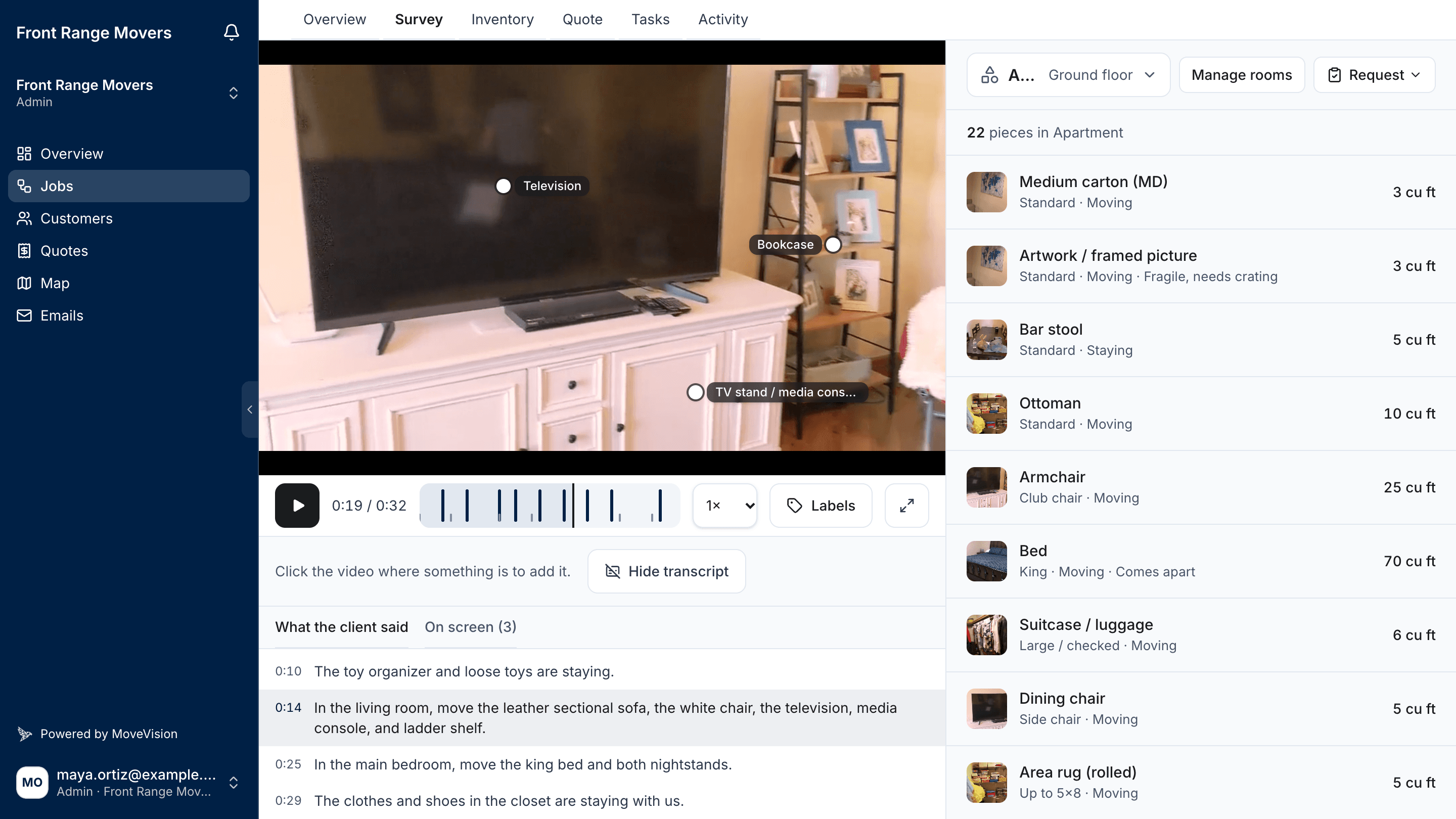The width and height of the screenshot is (1456, 819).
Task: Open the Bed inventory item
Action: point(1201,561)
